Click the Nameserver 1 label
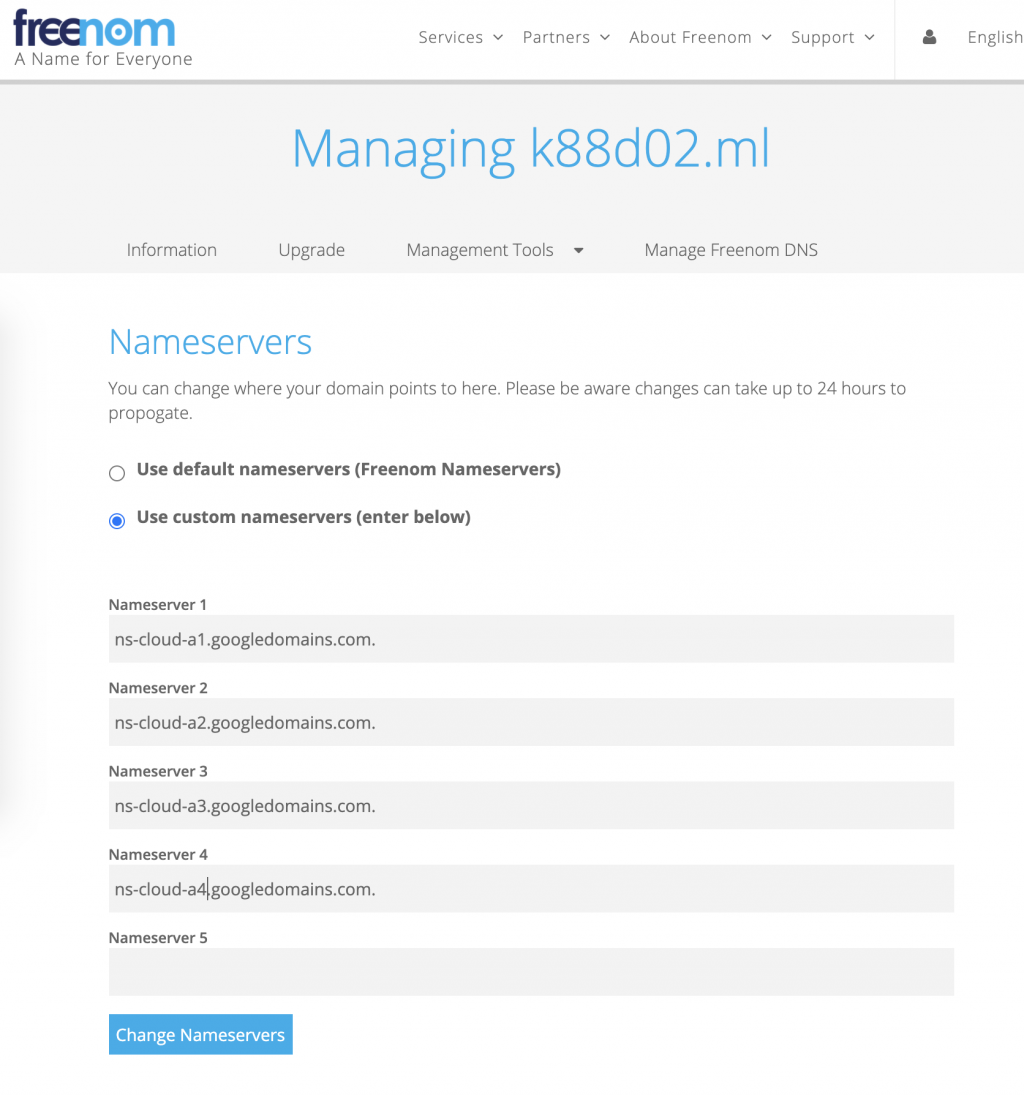Screen dimensions: 1024x1095 (x=158, y=605)
